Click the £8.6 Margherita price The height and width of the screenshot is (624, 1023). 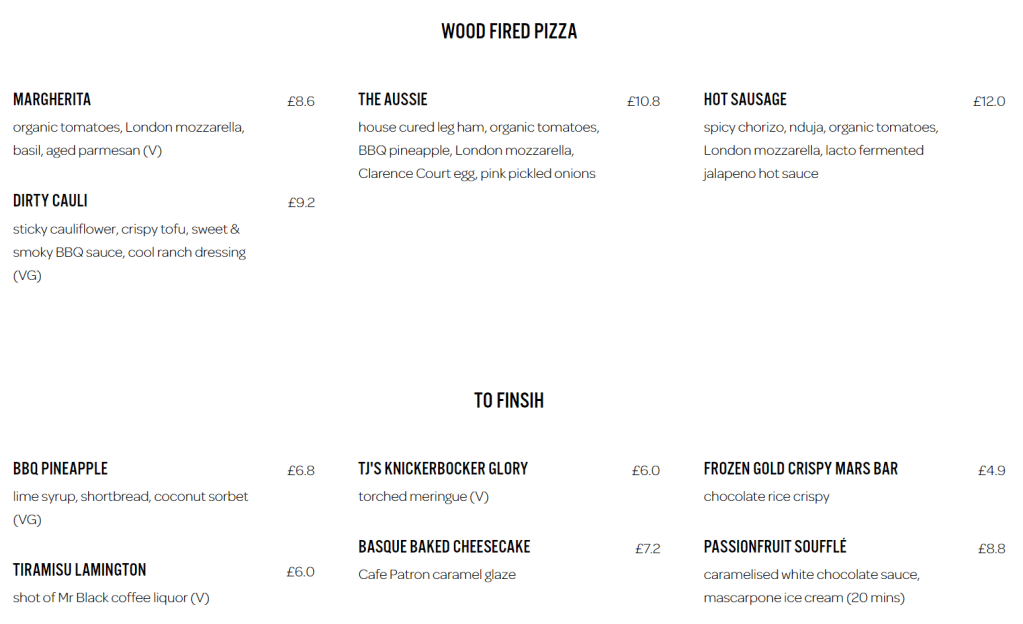[x=301, y=101]
